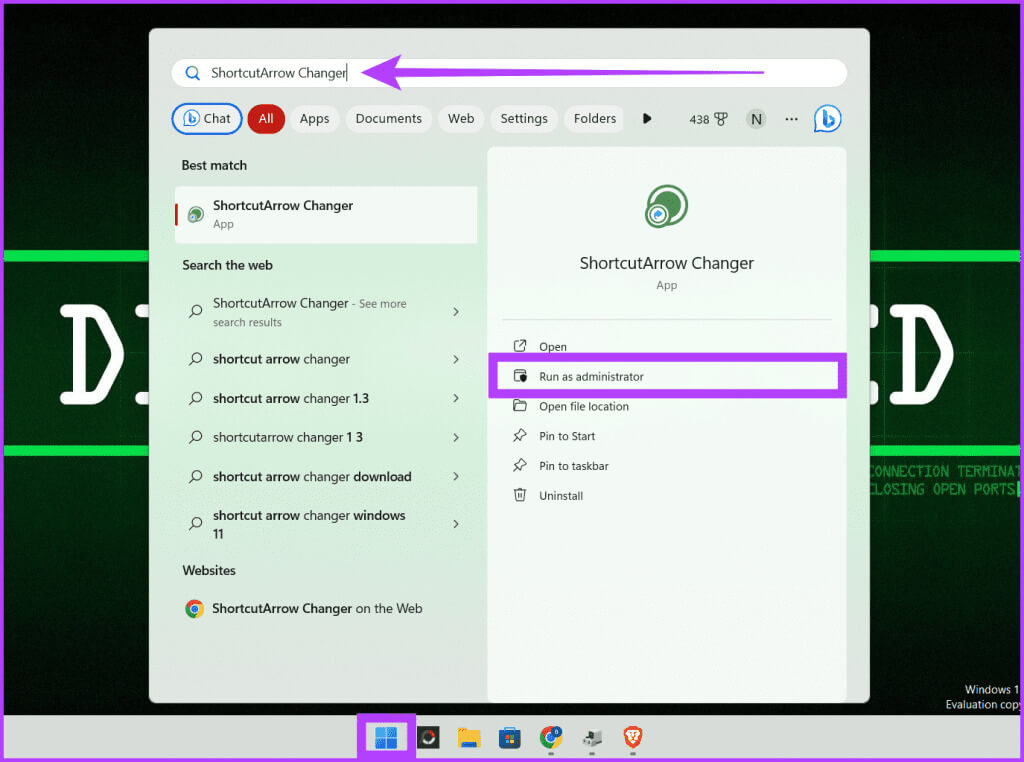Screen dimensions: 1024x762
Task: Click the Chrome icon beside web result
Action: pos(194,609)
